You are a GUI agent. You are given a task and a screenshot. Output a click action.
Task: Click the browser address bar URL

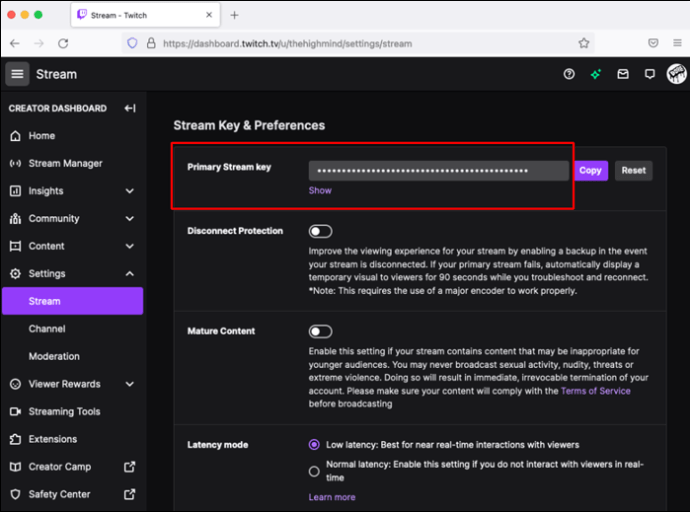287,44
